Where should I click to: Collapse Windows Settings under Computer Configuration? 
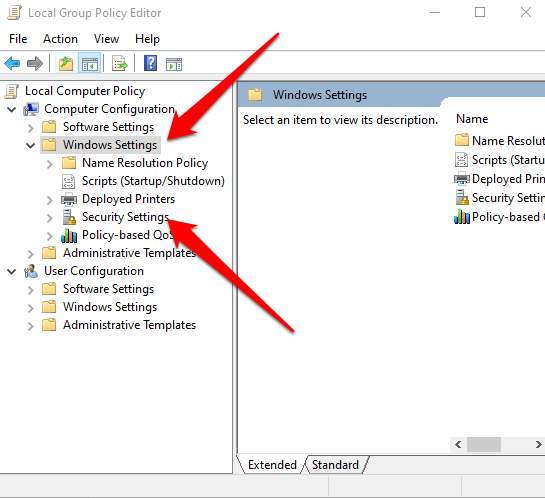[31, 146]
